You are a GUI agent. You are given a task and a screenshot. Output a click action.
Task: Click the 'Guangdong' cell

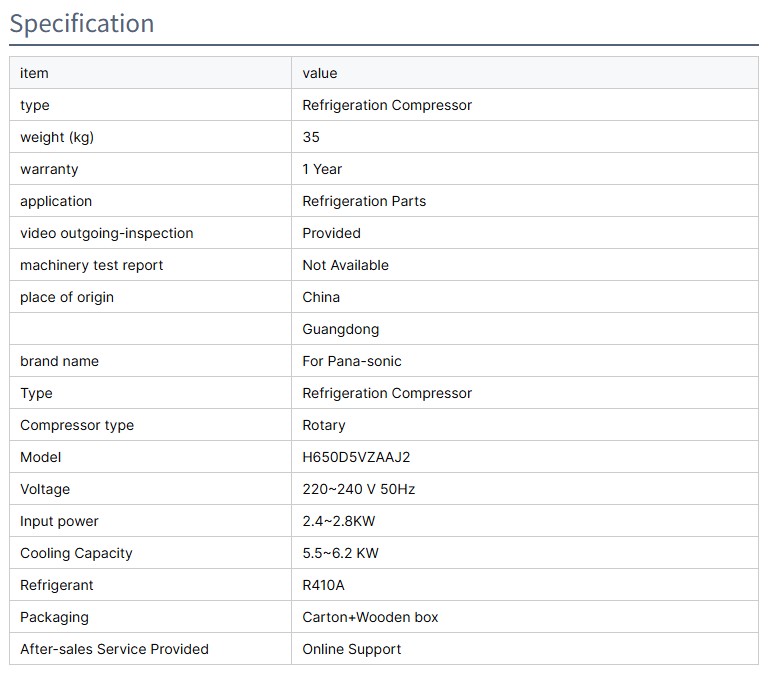click(x=340, y=329)
